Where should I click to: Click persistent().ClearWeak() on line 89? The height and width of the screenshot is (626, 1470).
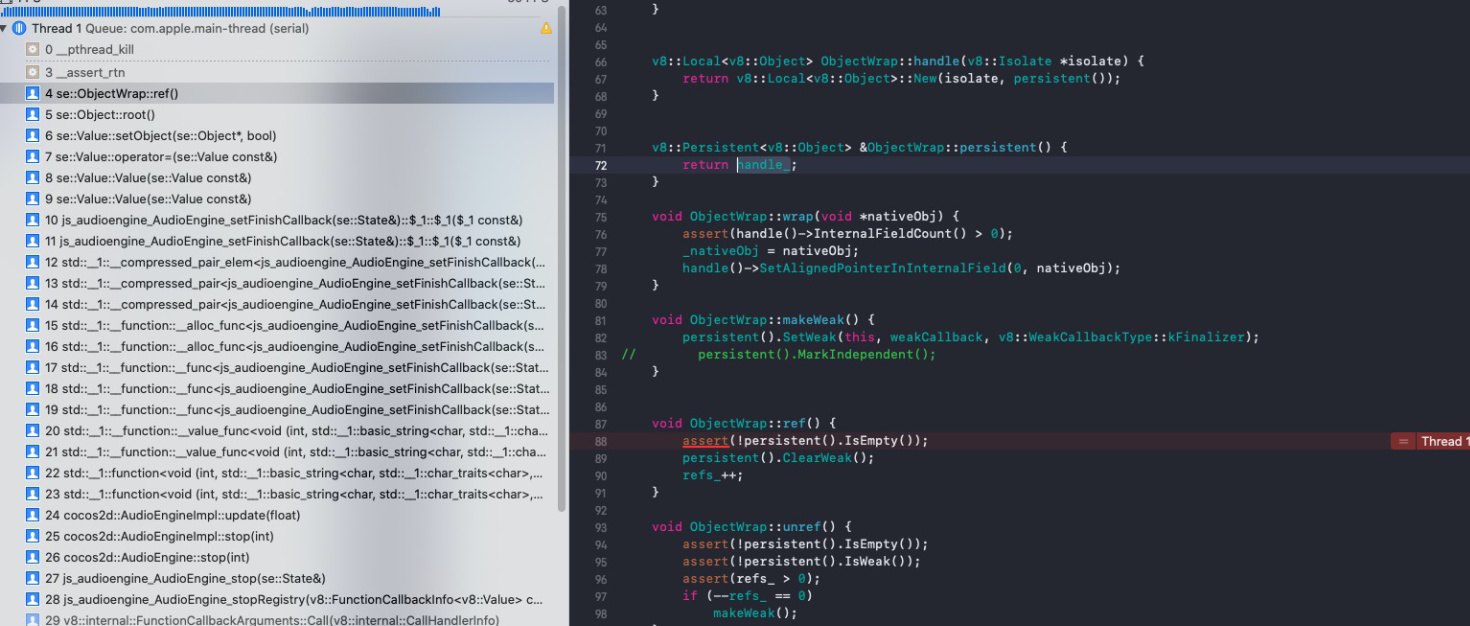[x=778, y=458]
